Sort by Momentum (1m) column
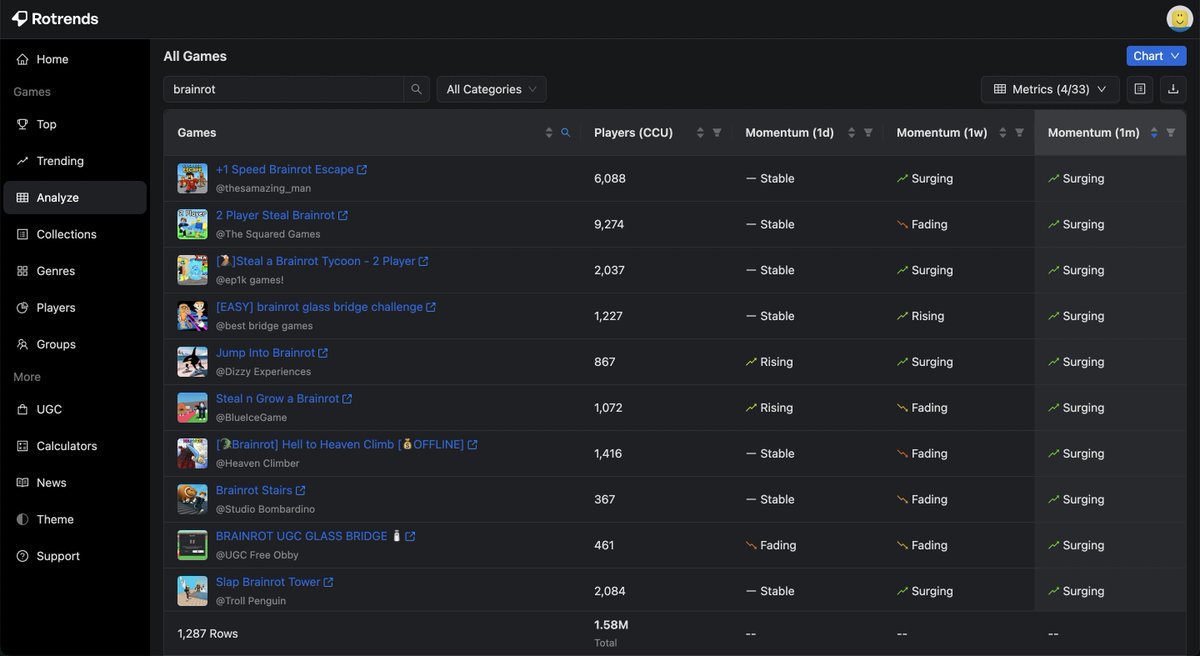The height and width of the screenshot is (656, 1200). [x=1154, y=133]
